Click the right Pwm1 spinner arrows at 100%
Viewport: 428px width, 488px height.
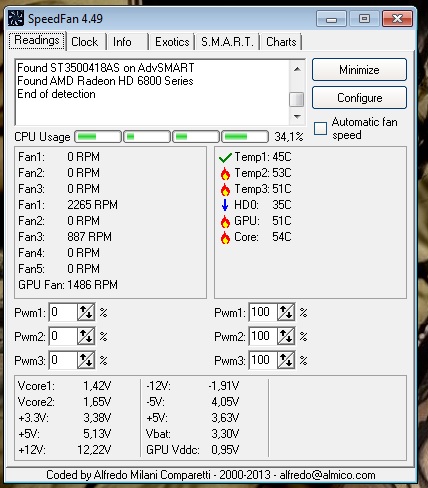[x=286, y=312]
